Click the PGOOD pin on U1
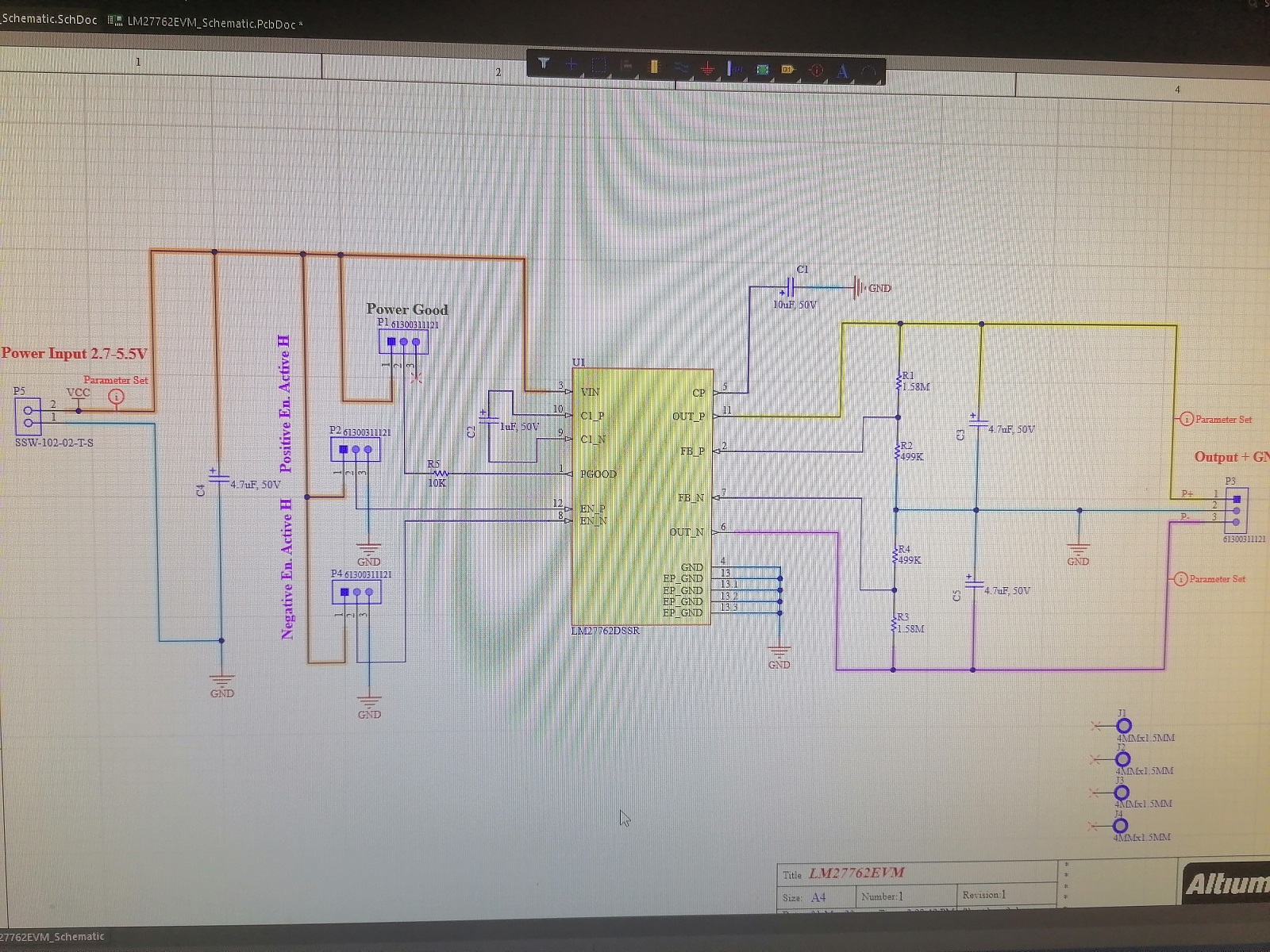Image resolution: width=1270 pixels, height=952 pixels. coord(598,474)
